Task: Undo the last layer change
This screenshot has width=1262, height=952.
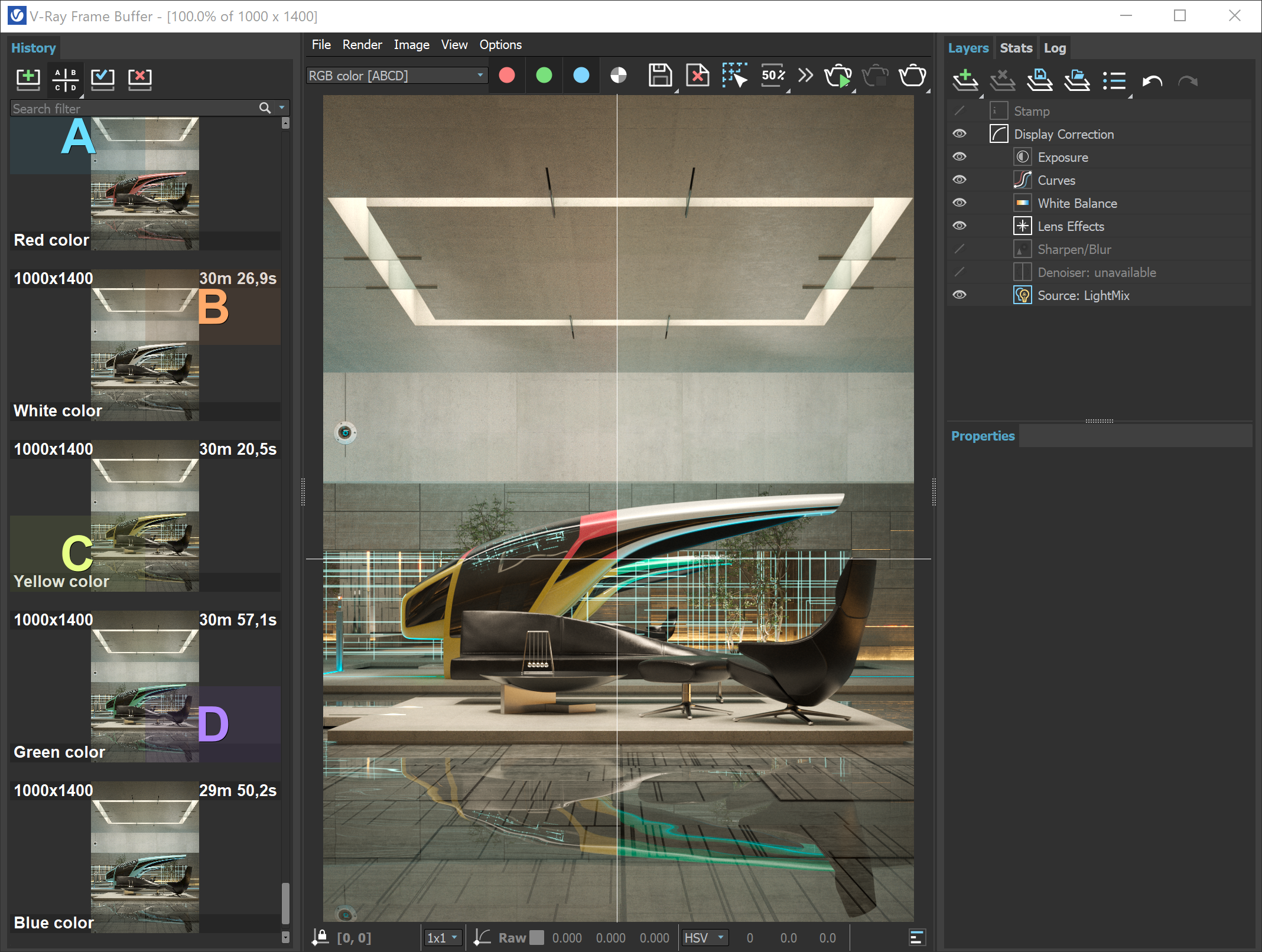Action: click(1152, 81)
